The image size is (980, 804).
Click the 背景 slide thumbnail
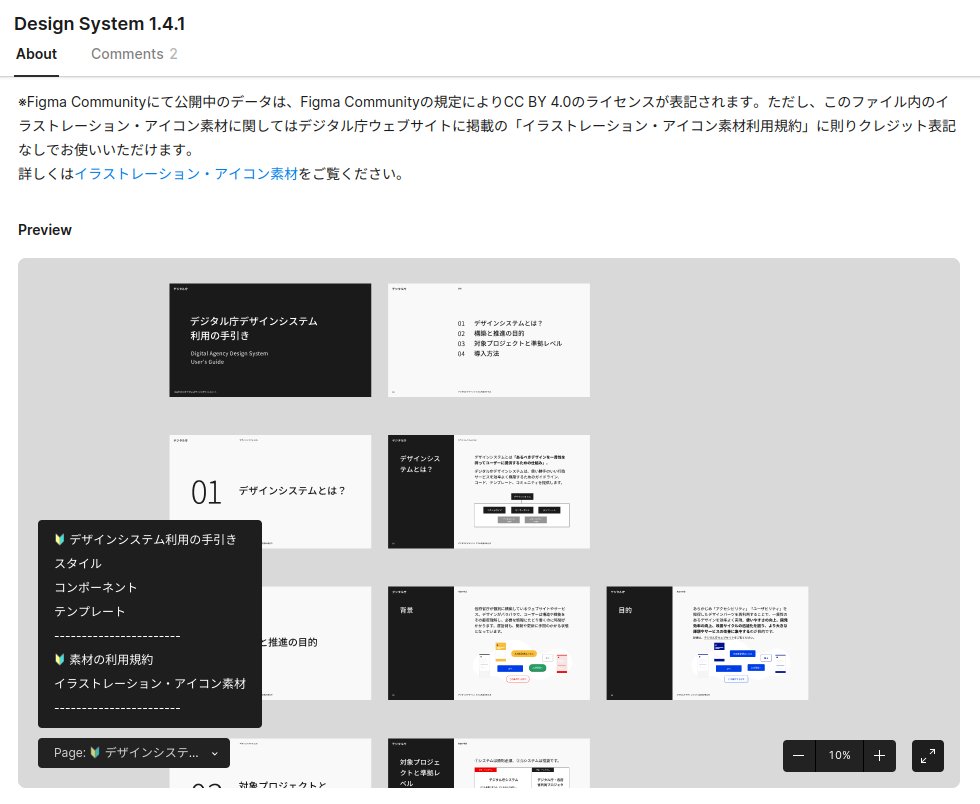pyautogui.click(x=489, y=643)
